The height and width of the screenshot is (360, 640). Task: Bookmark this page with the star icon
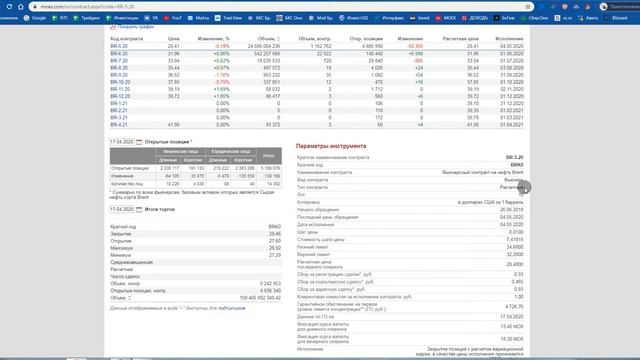tap(528, 7)
